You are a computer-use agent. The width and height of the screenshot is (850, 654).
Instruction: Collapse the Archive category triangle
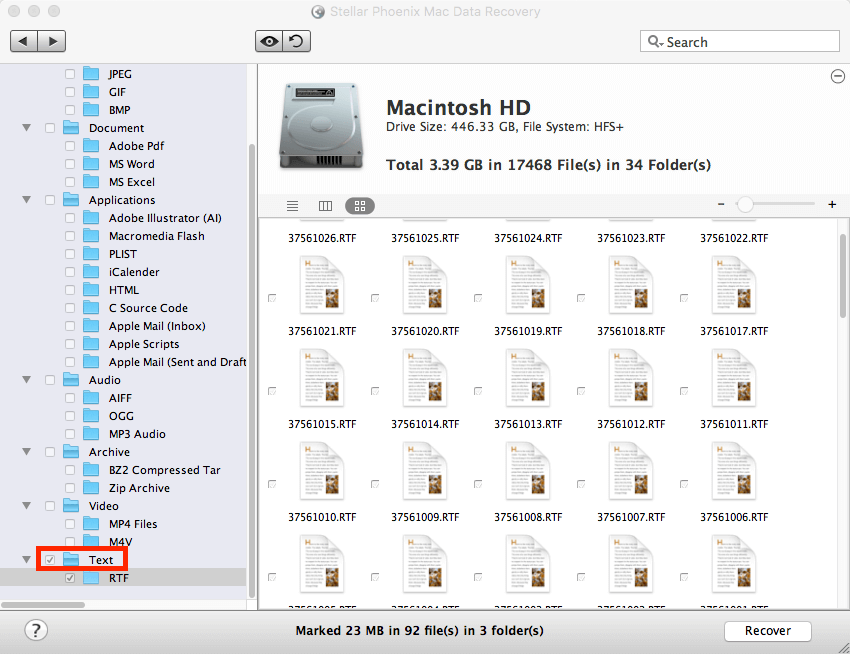[x=26, y=452]
